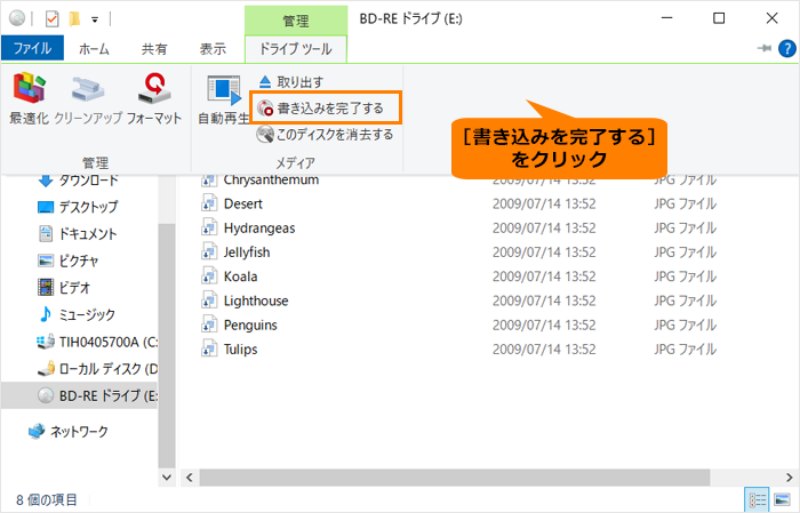Image resolution: width=800 pixels, height=513 pixels.
Task: Click the ミュージック note icon
Action: point(45,314)
